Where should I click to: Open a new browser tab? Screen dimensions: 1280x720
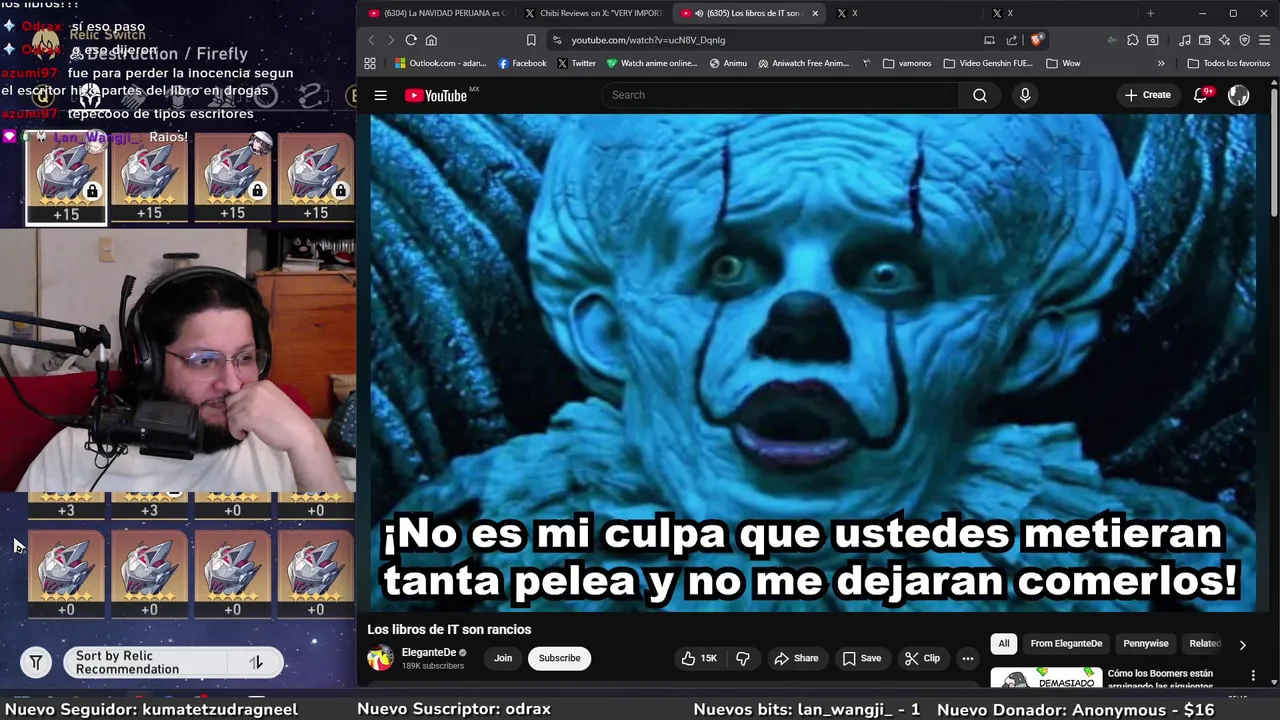(x=1150, y=13)
